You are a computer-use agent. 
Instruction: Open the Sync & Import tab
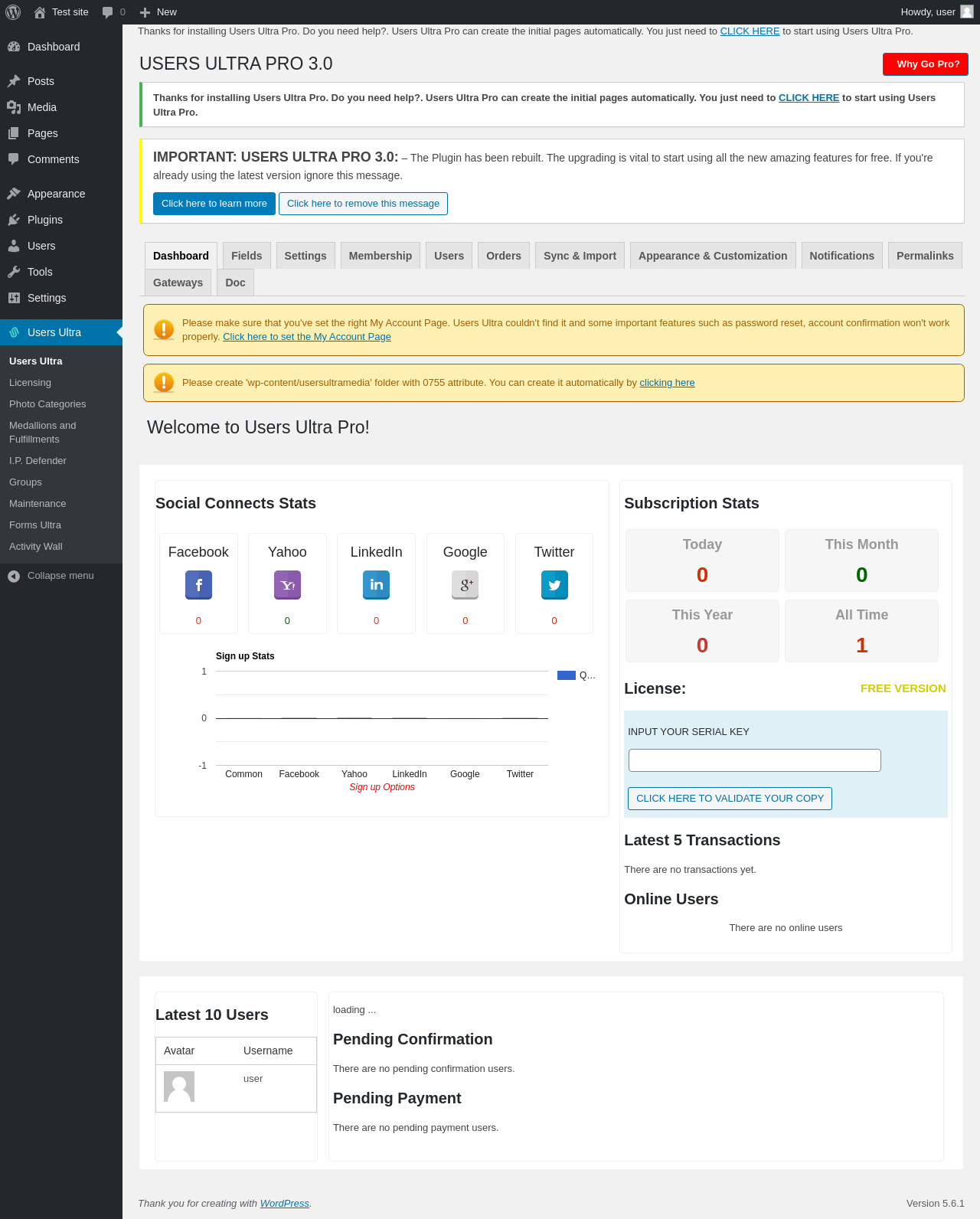[580, 256]
